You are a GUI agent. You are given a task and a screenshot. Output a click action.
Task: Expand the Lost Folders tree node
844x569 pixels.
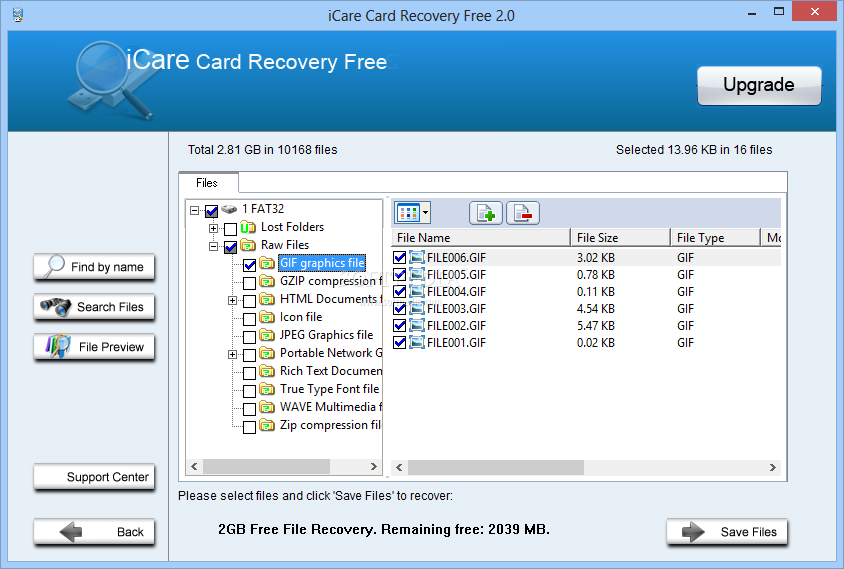pyautogui.click(x=214, y=229)
